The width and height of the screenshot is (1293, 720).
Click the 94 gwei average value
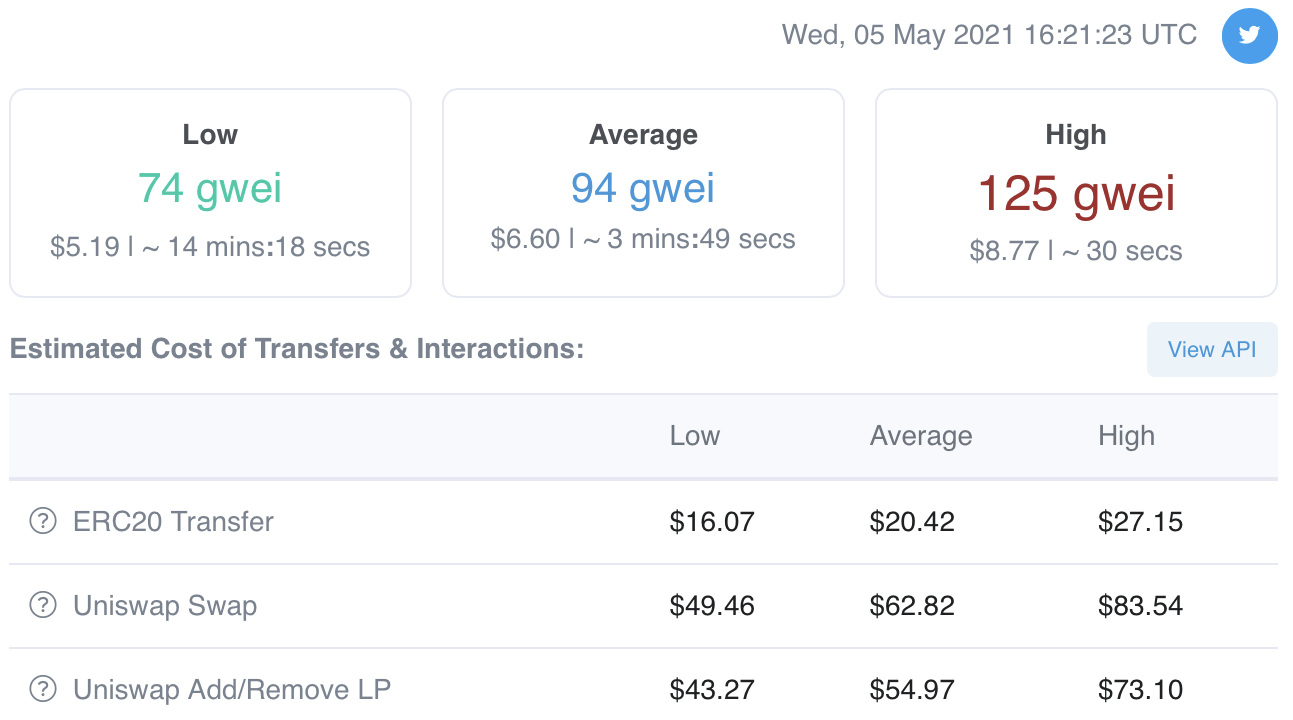point(643,188)
